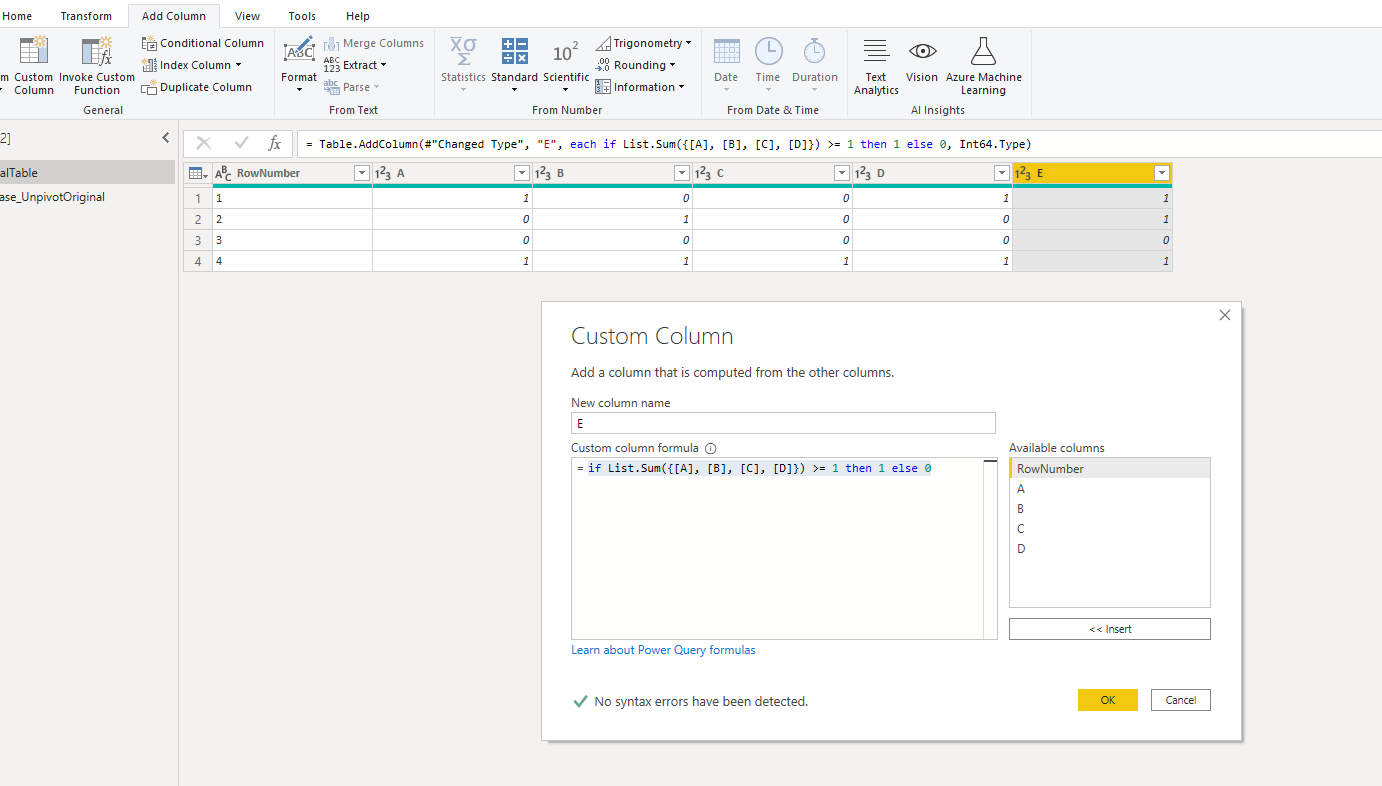Click OK in Custom Column dialog
Screen dimensions: 1382x786
1108,700
